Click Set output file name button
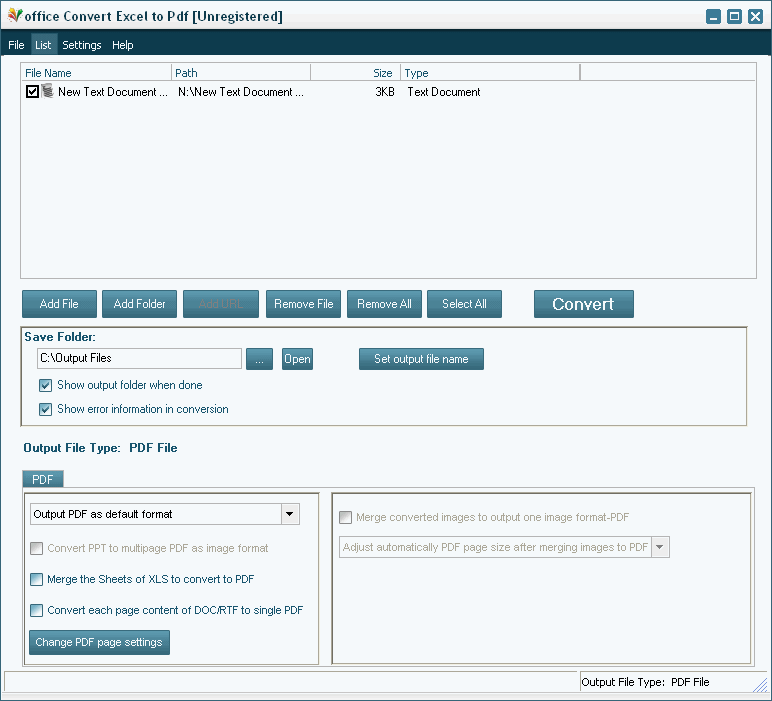The width and height of the screenshot is (772, 701). pos(421,359)
